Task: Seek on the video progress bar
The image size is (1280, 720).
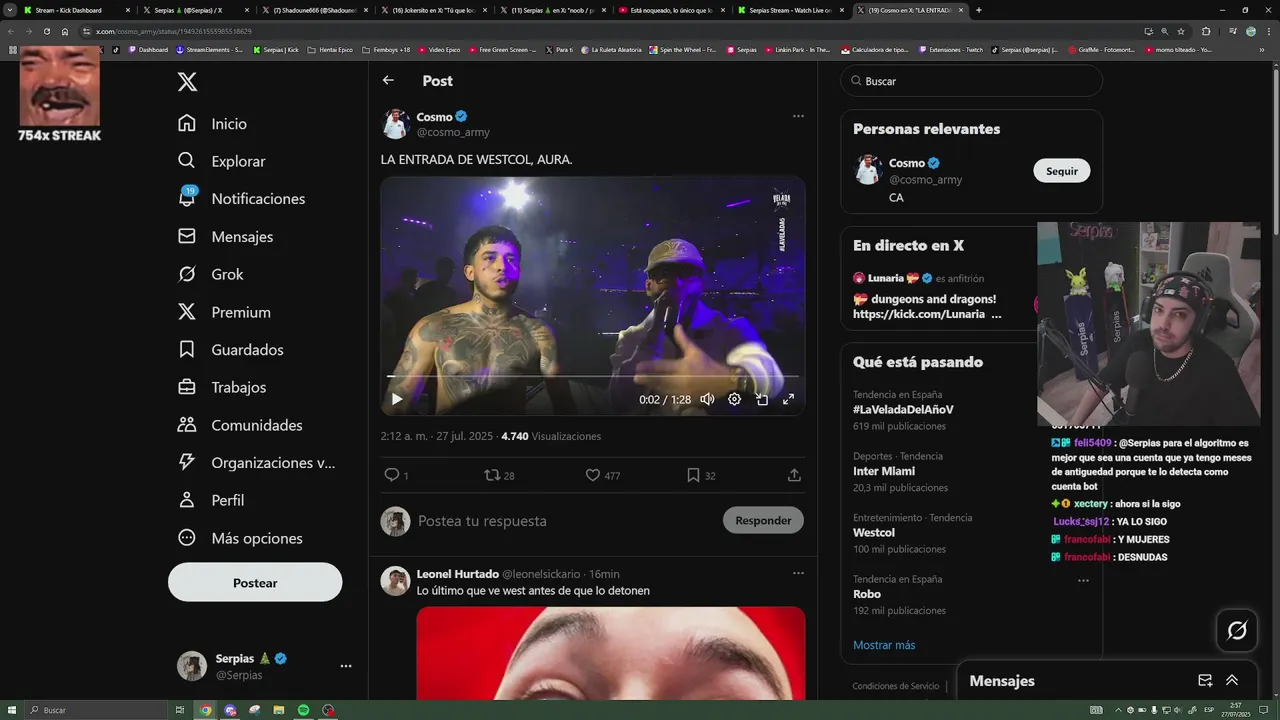Action: pos(592,377)
